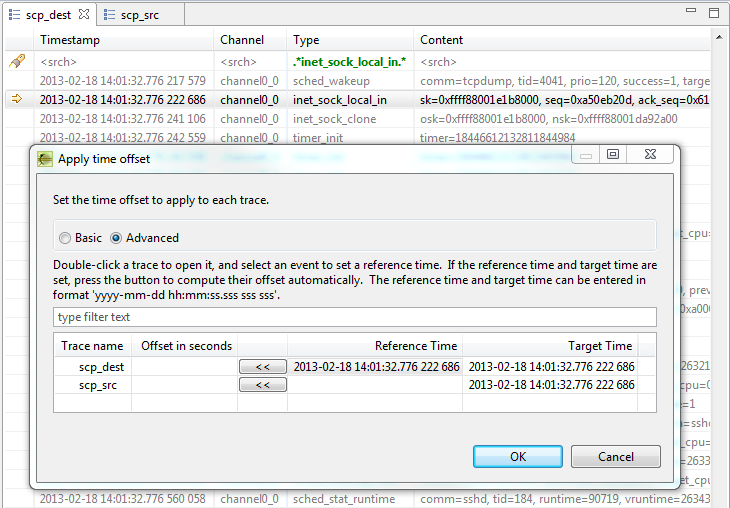Minimize the Apply time offset dialog
The width and height of the screenshot is (730, 508).
[586, 155]
